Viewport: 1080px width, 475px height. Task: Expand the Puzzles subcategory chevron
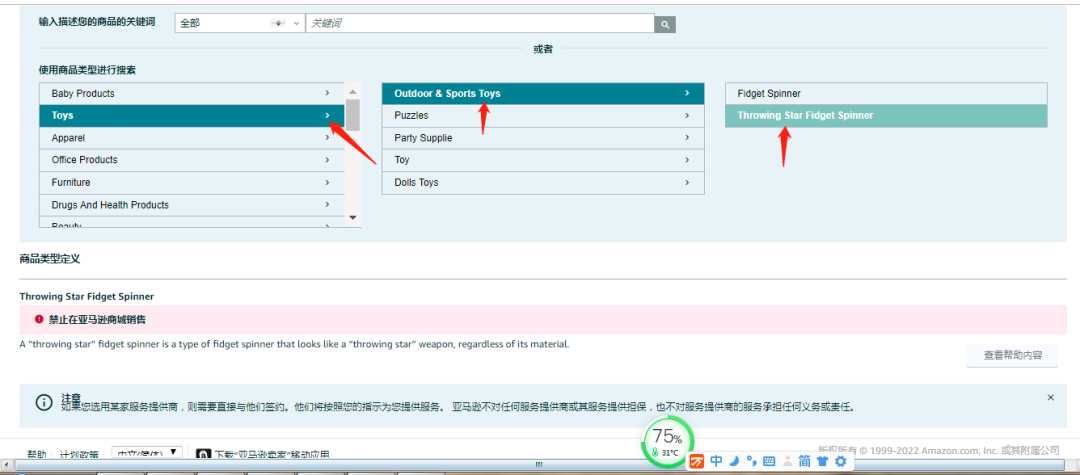tap(687, 116)
